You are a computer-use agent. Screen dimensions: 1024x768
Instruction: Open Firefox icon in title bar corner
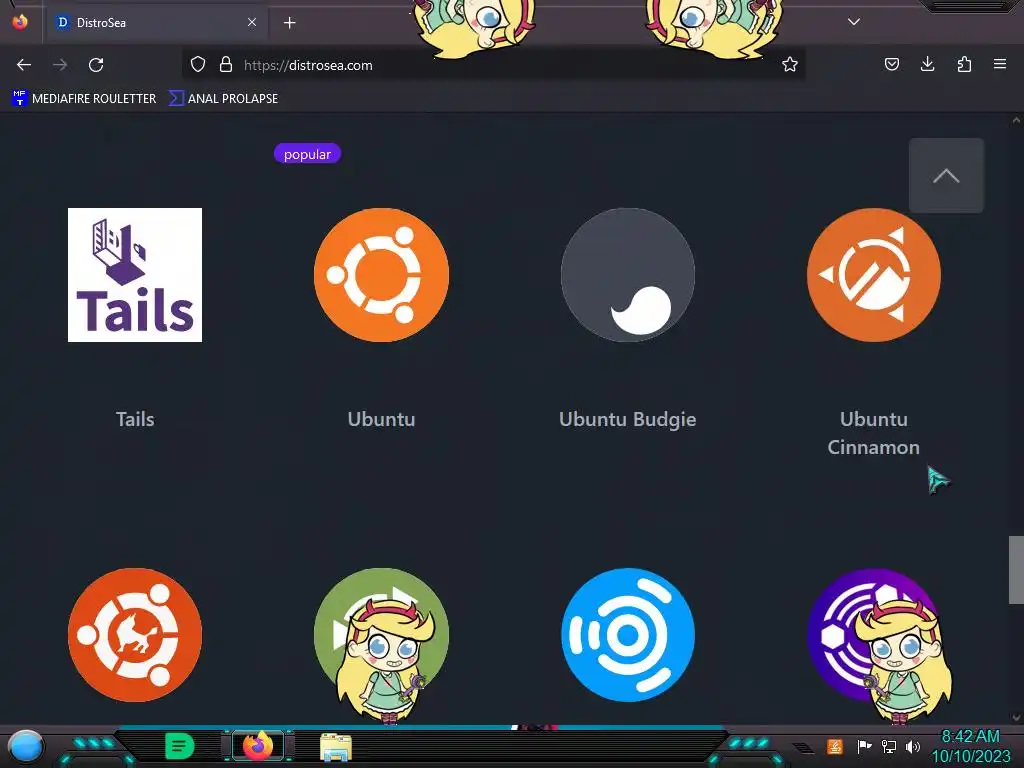tap(20, 22)
